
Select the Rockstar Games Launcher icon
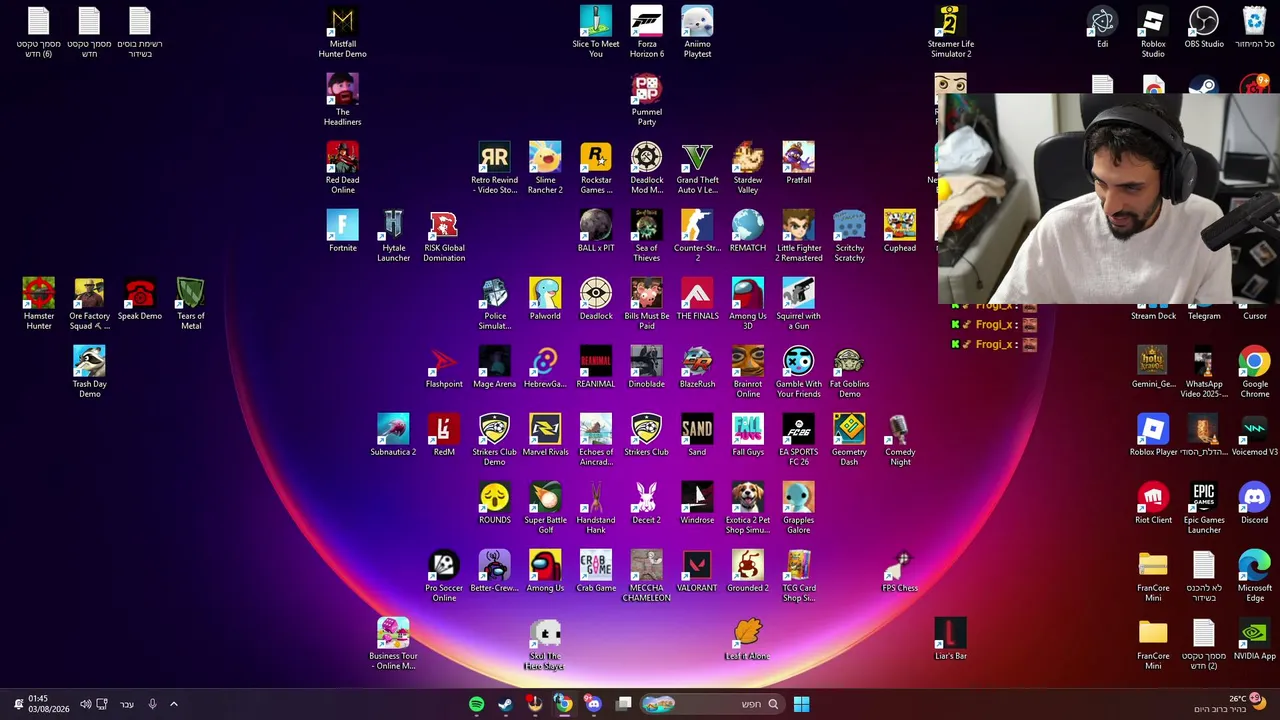point(596,169)
